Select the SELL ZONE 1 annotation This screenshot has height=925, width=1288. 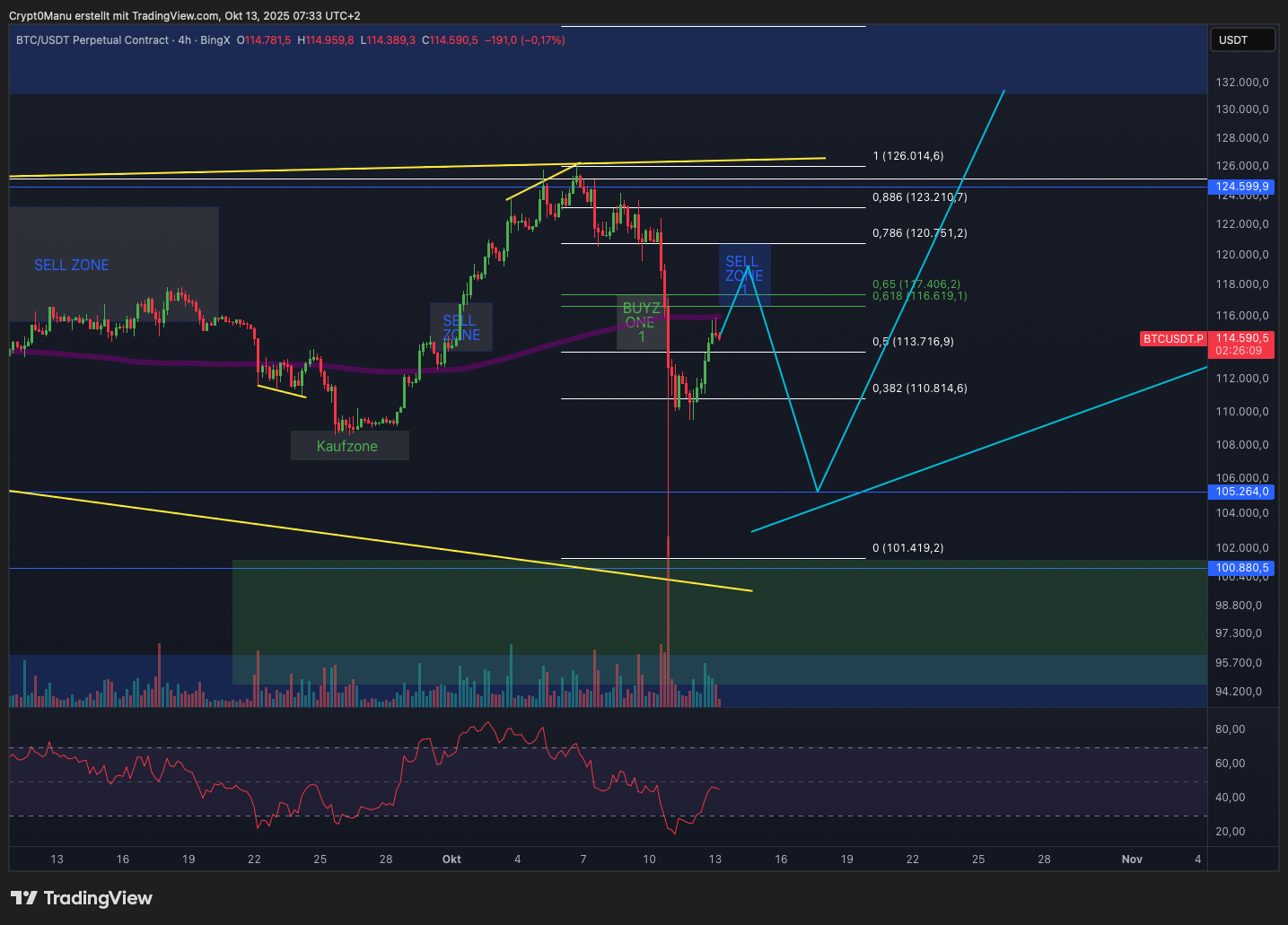744,274
